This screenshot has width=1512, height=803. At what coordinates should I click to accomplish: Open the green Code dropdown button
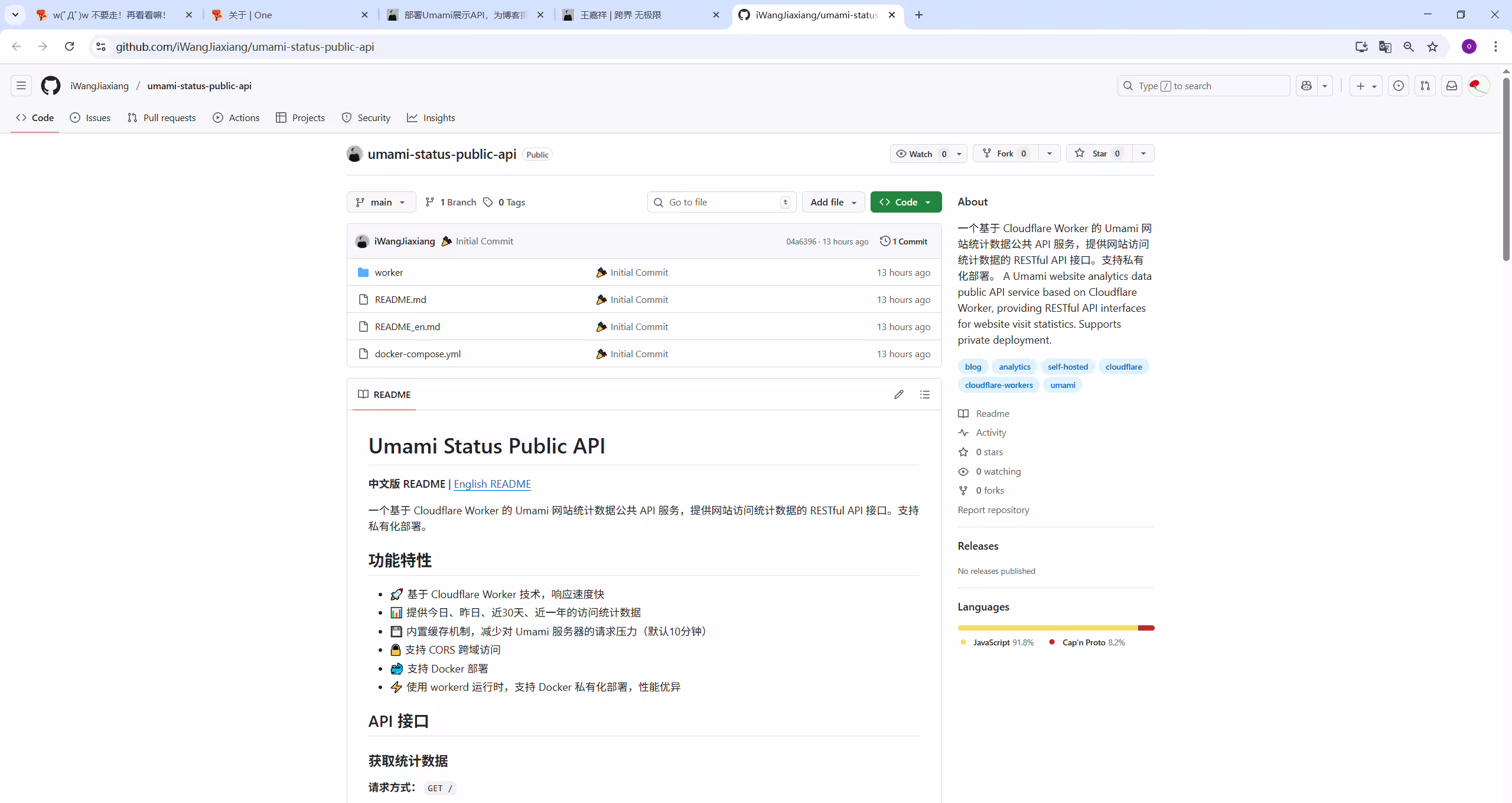coord(906,202)
